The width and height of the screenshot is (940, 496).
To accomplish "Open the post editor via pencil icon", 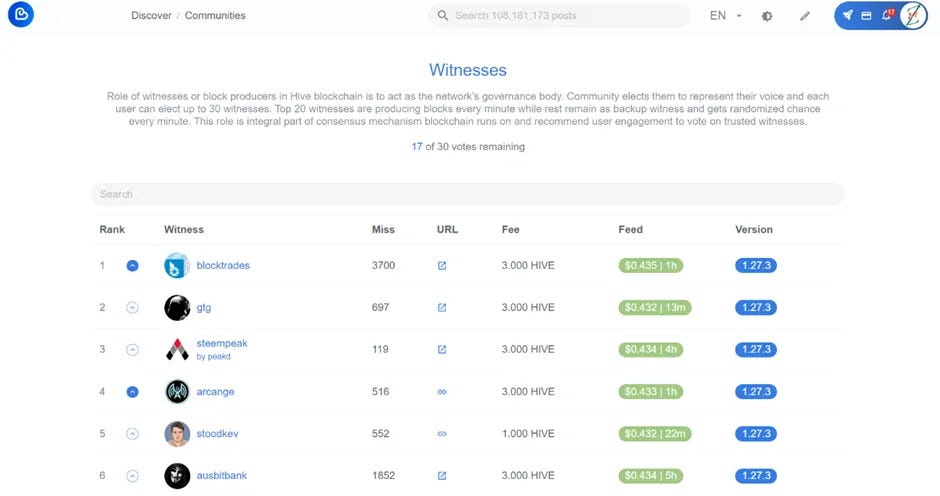I will point(805,16).
